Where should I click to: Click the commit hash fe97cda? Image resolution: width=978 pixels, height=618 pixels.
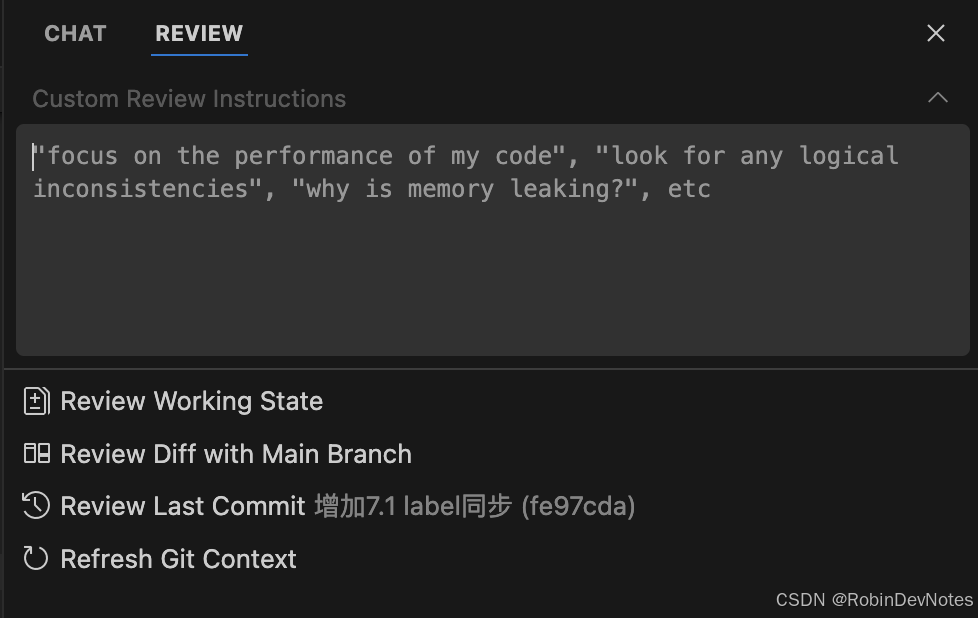[x=578, y=506]
